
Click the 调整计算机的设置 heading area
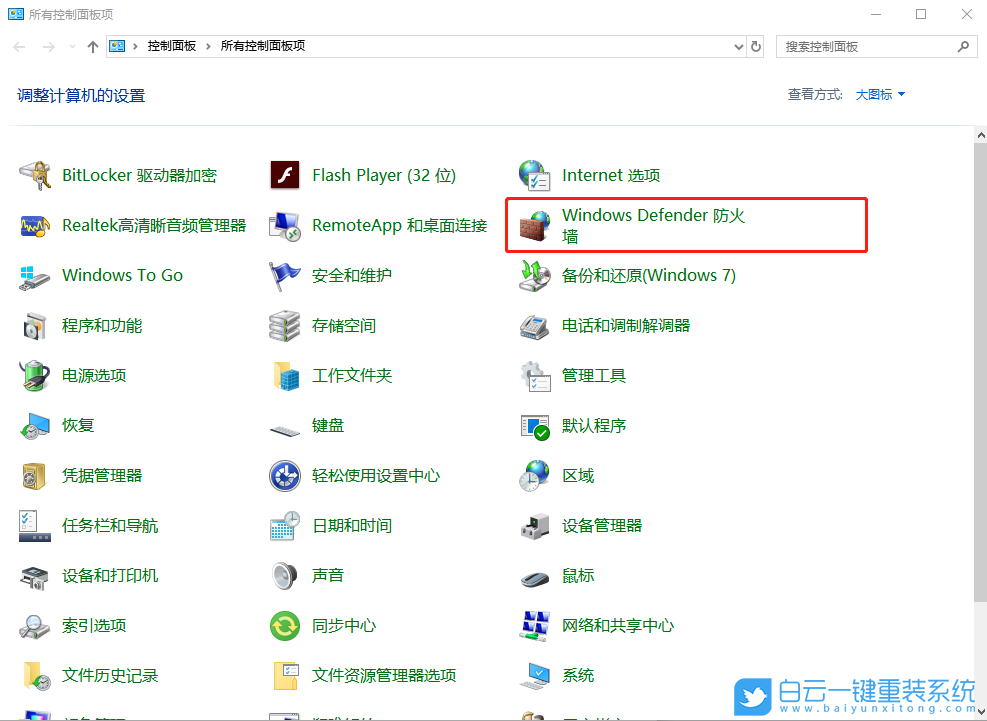coord(80,95)
